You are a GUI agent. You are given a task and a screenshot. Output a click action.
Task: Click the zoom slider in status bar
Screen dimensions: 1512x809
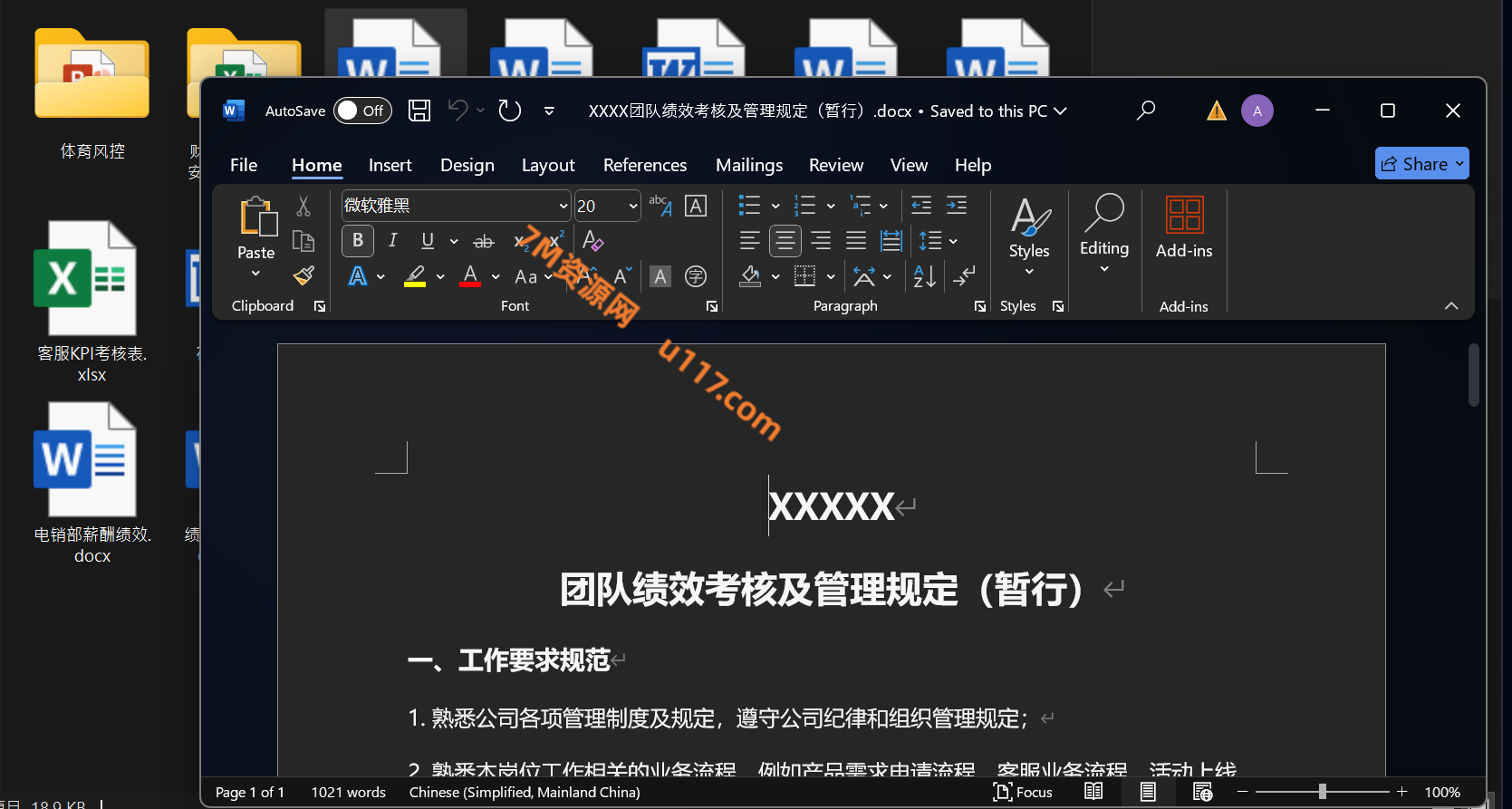coord(1322,792)
